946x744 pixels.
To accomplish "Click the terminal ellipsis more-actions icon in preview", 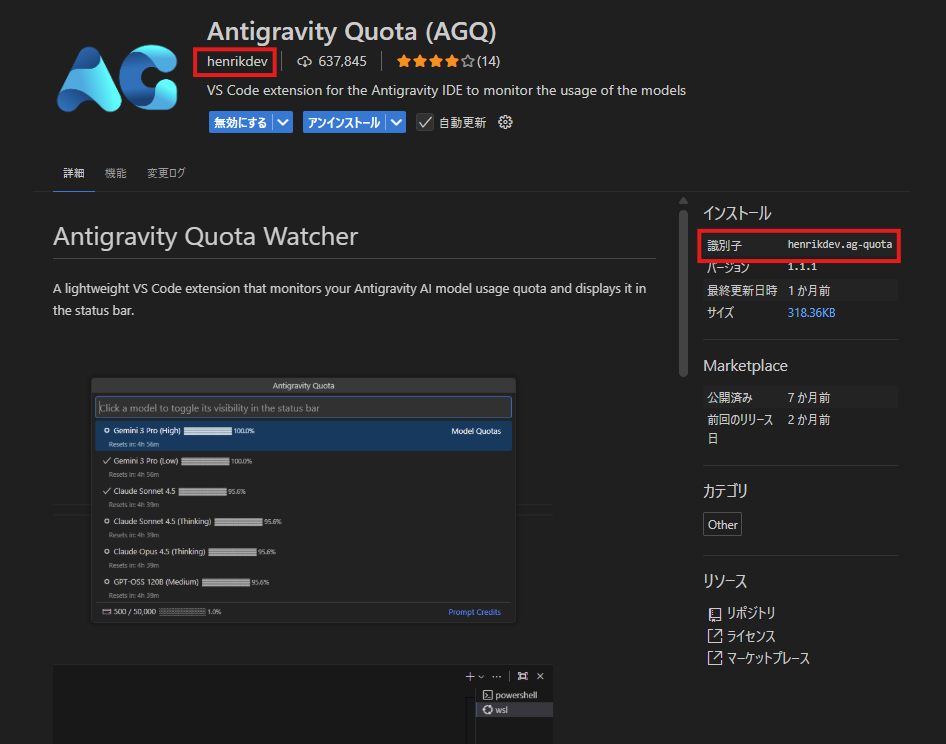I will coord(497,676).
